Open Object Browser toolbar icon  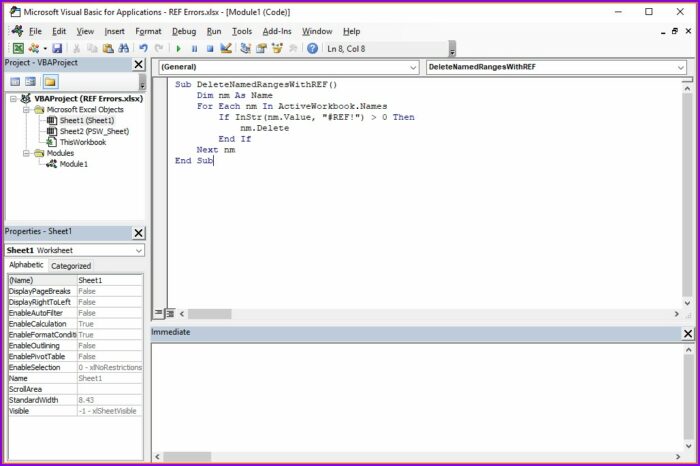pos(277,48)
